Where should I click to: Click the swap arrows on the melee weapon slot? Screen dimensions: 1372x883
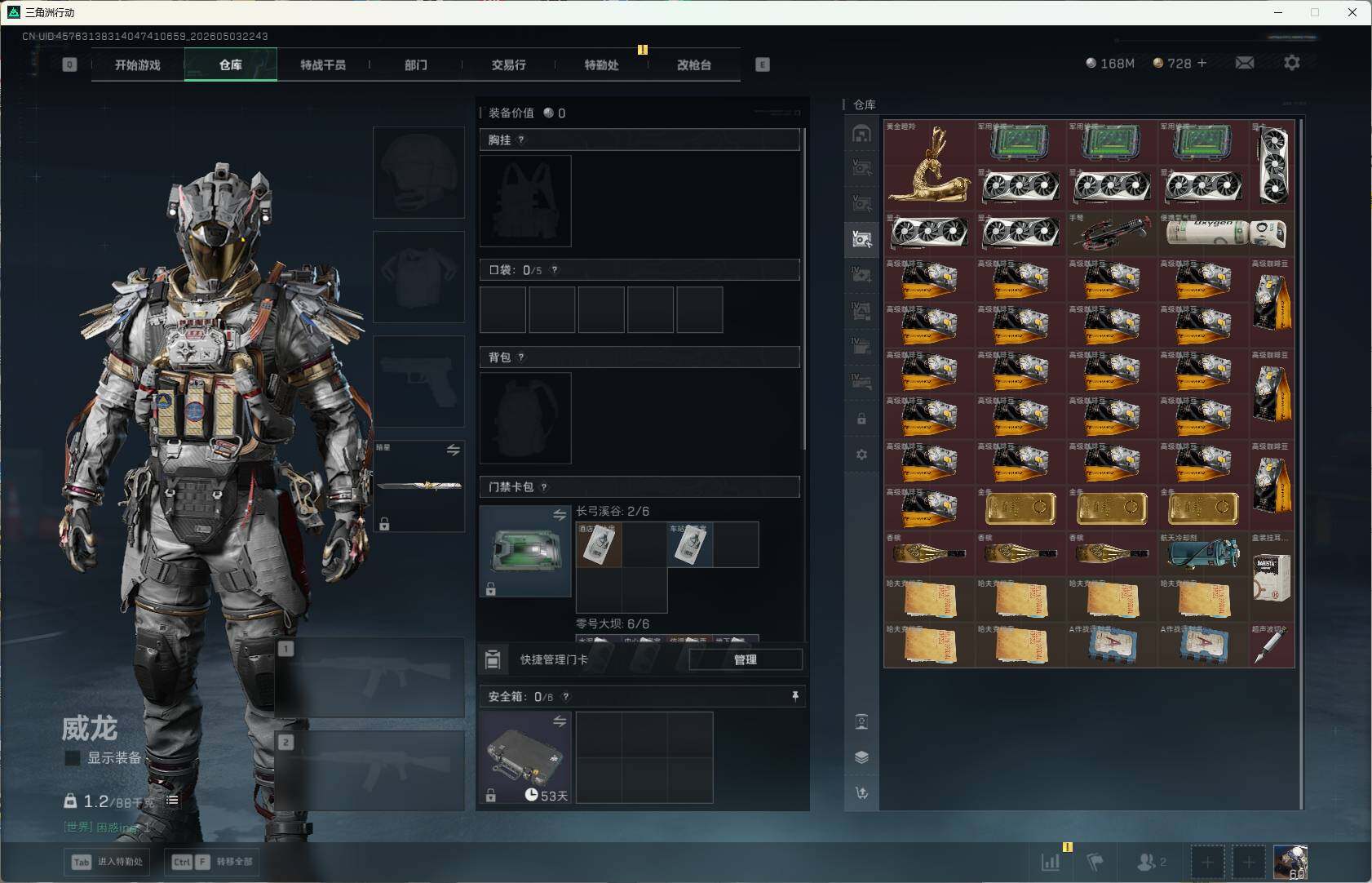click(x=454, y=450)
